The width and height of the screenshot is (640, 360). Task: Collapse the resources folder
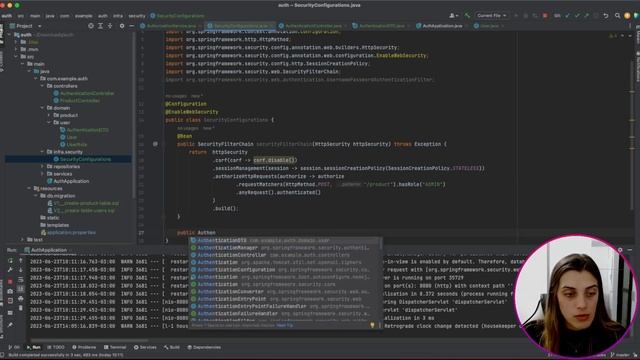click(29, 189)
